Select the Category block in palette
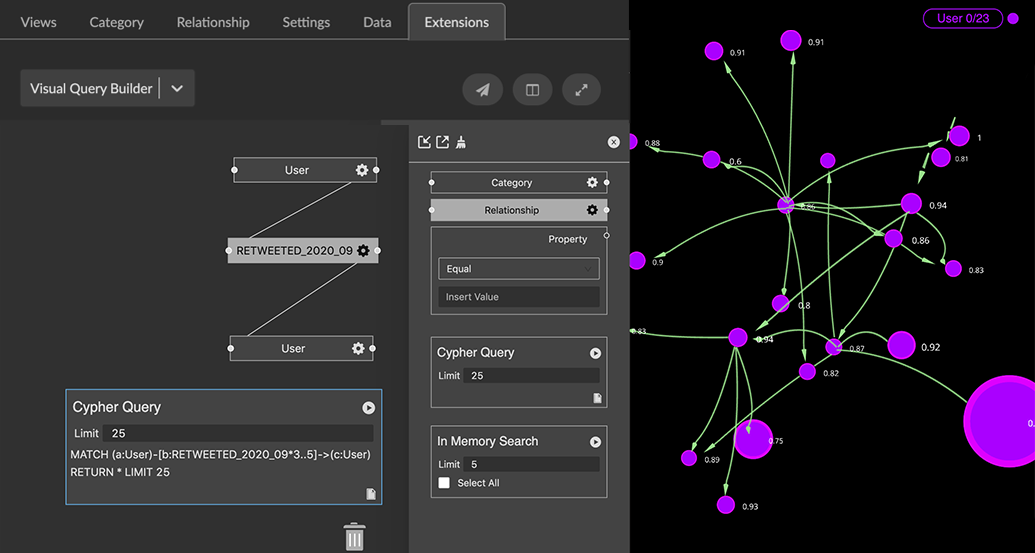Image resolution: width=1035 pixels, height=553 pixels. tap(511, 183)
